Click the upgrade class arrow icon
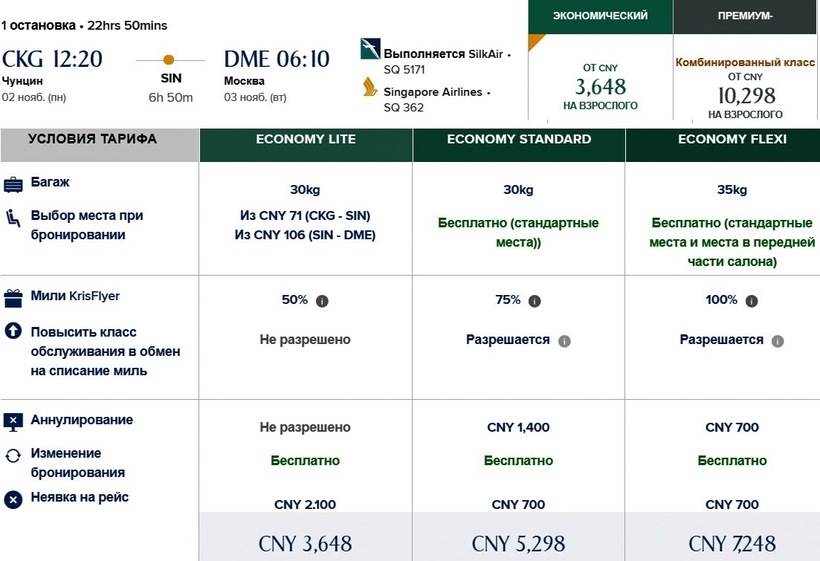Viewport: 820px width, 561px height. 13,331
